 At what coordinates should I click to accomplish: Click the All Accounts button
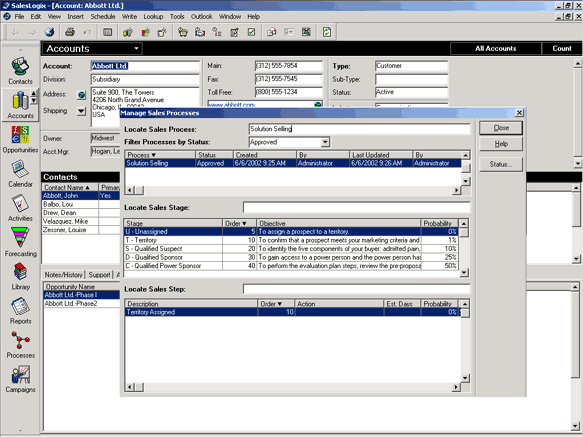point(496,49)
